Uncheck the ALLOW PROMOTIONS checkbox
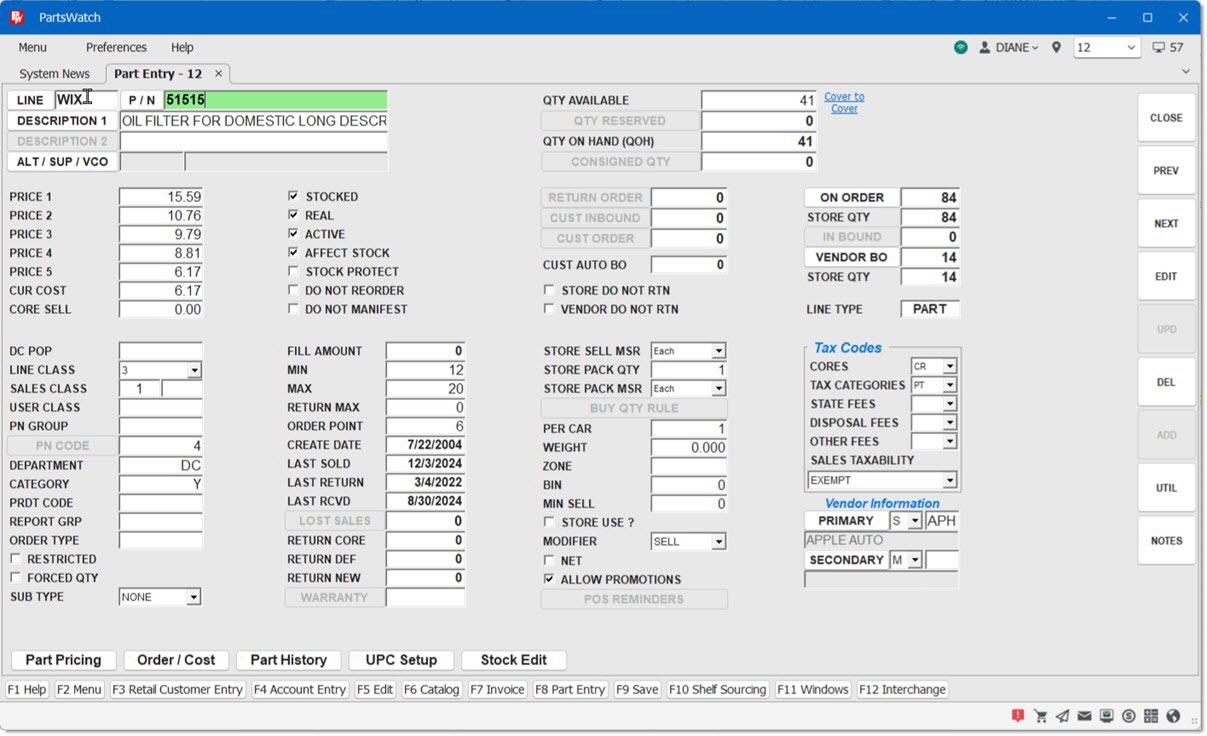 coord(549,580)
